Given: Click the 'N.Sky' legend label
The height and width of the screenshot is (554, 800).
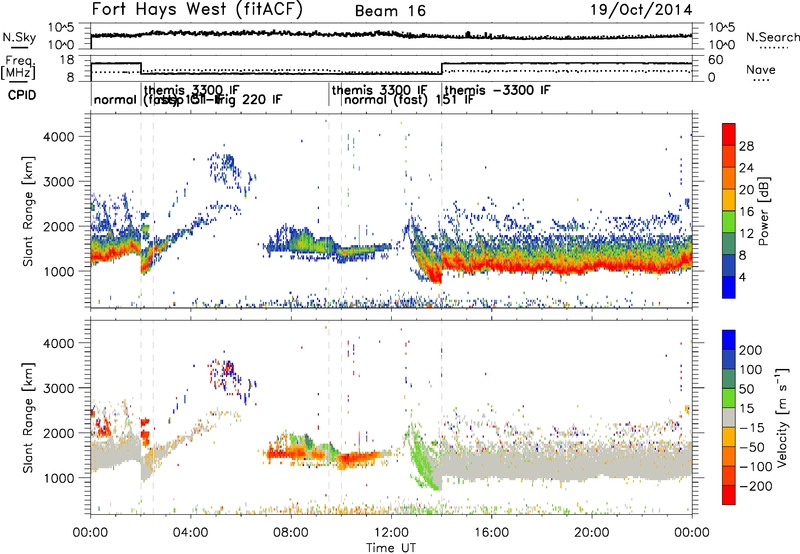Looking at the screenshot, I should [x=19, y=37].
